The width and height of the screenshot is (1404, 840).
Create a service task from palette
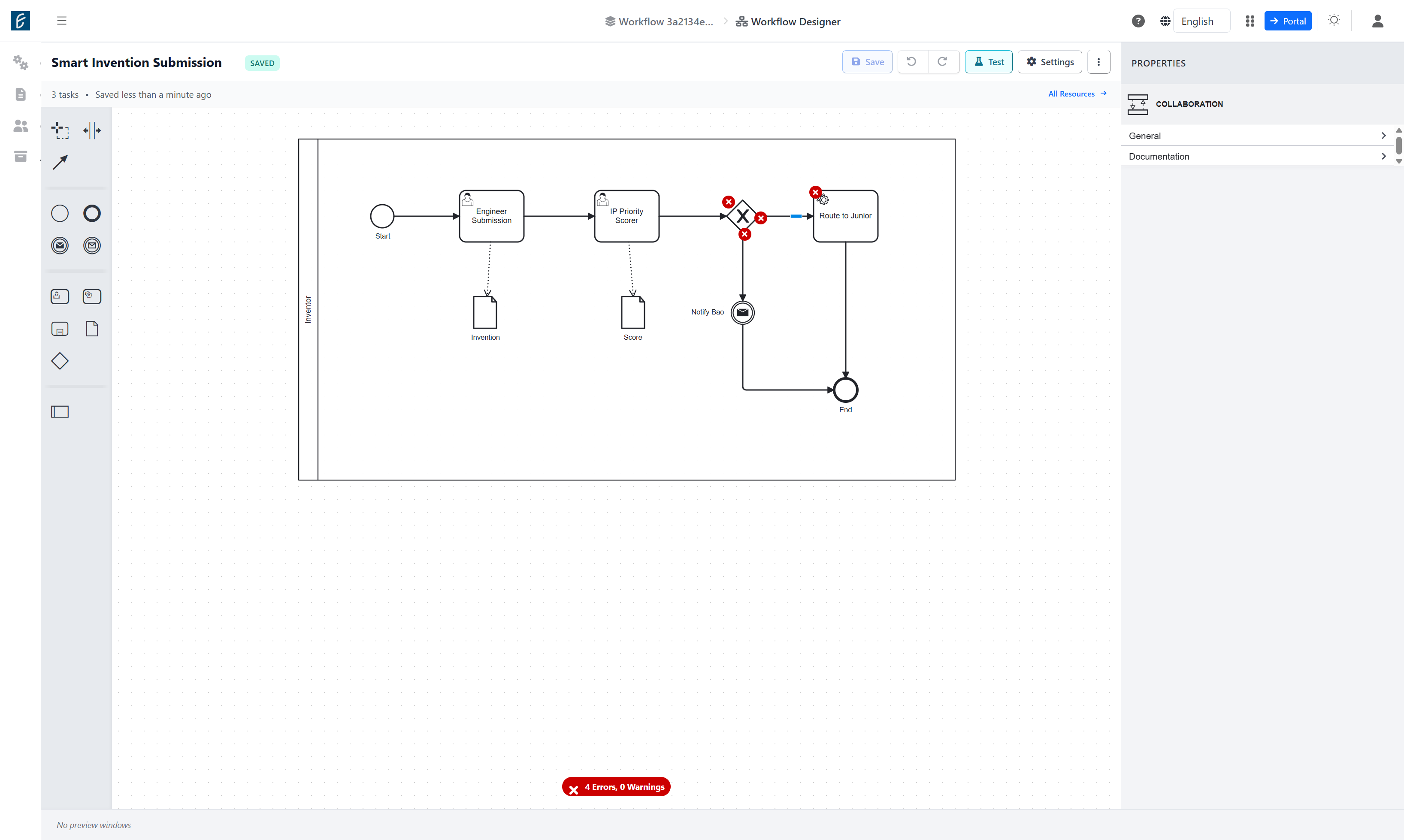(x=92, y=296)
